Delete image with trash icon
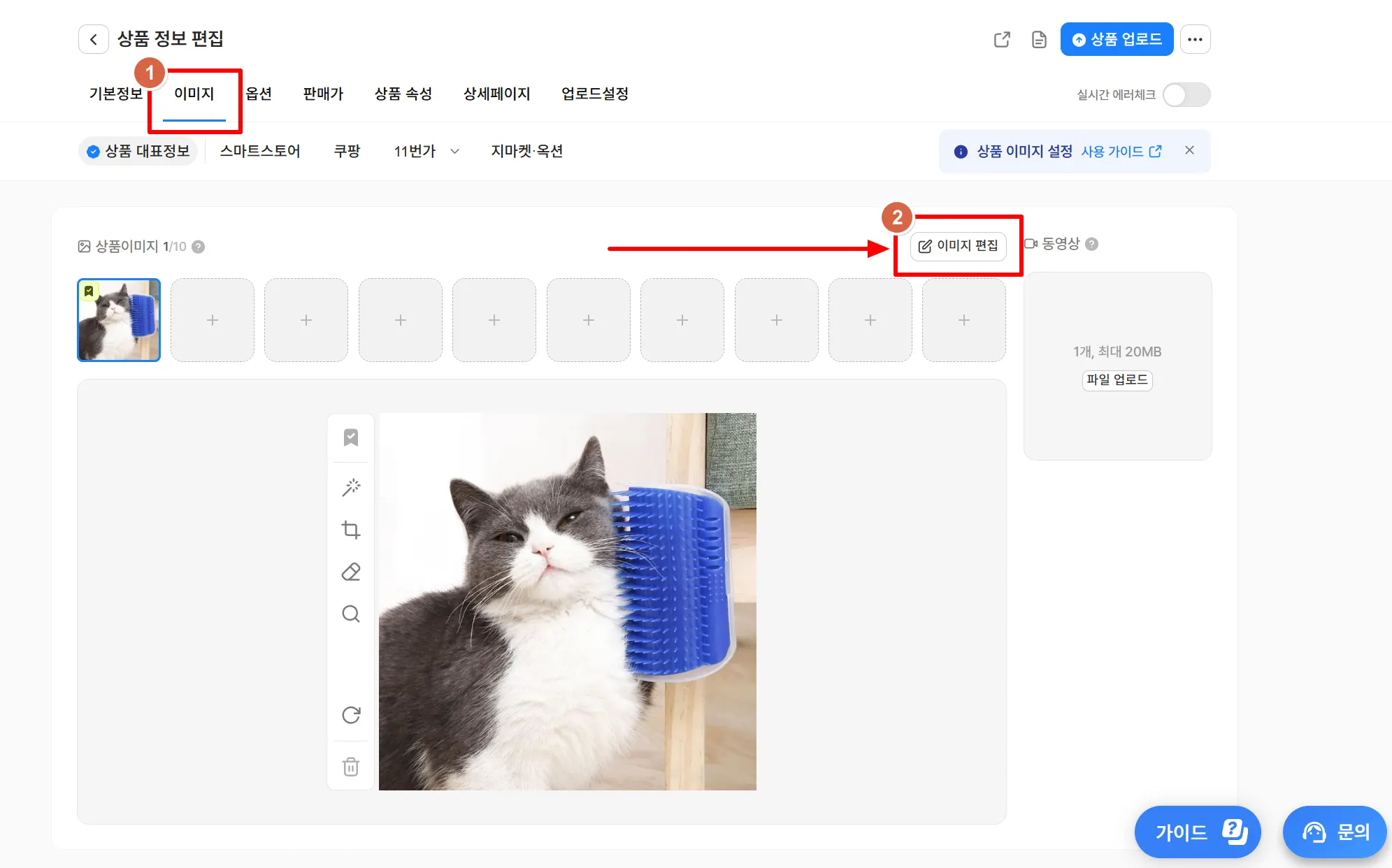The height and width of the screenshot is (868, 1392). point(351,767)
